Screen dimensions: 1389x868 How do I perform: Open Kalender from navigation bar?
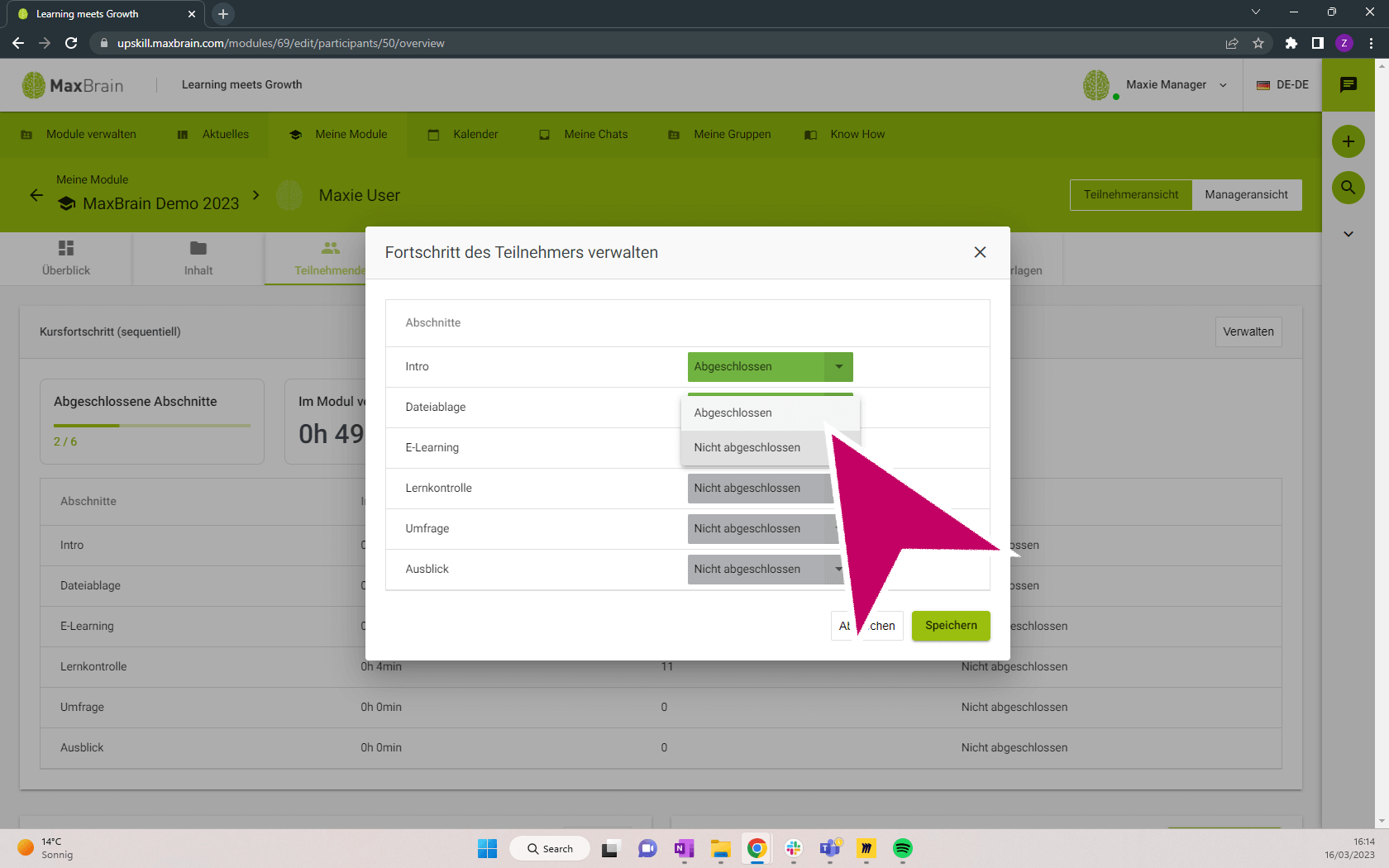click(x=463, y=135)
